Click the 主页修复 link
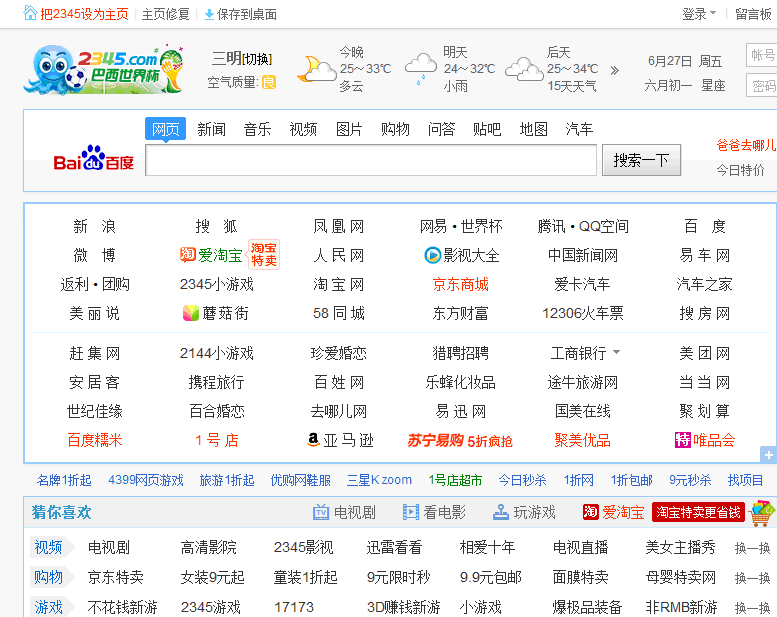The image size is (777, 617). 166,14
